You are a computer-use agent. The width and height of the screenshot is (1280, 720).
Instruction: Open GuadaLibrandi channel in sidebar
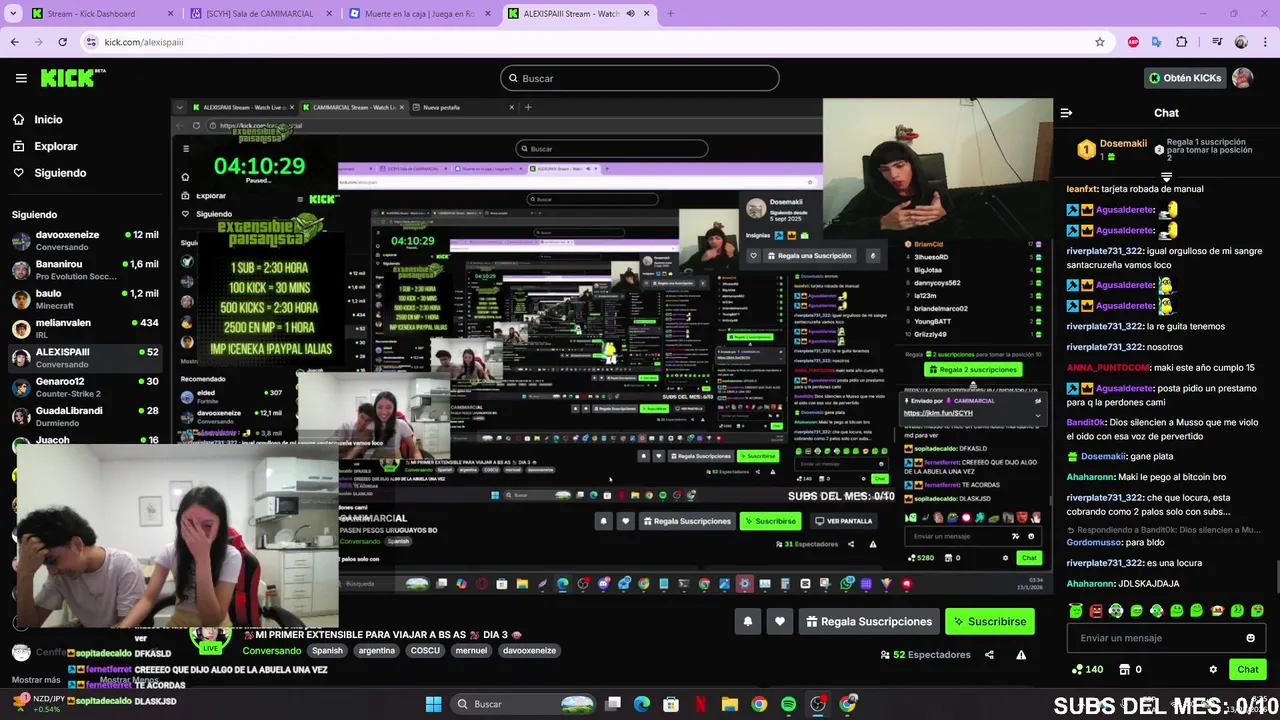85,416
